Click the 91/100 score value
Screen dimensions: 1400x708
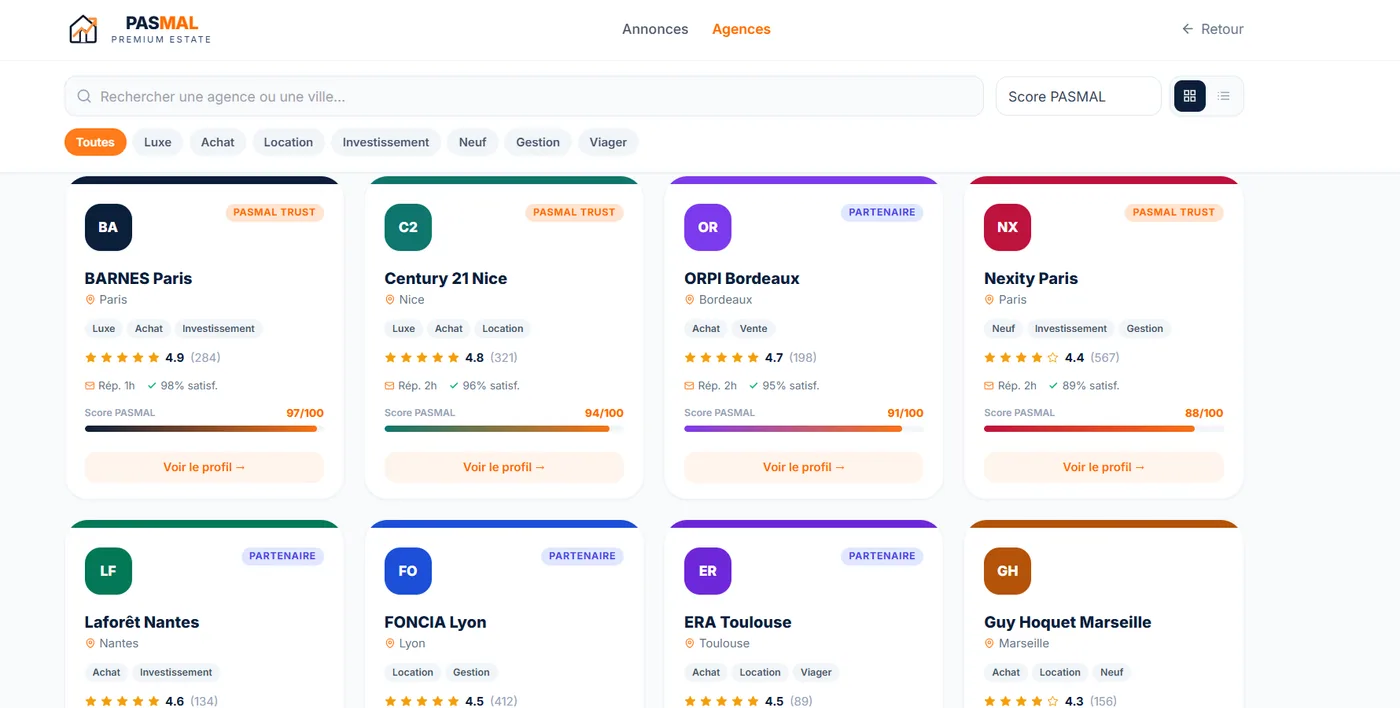tap(905, 413)
